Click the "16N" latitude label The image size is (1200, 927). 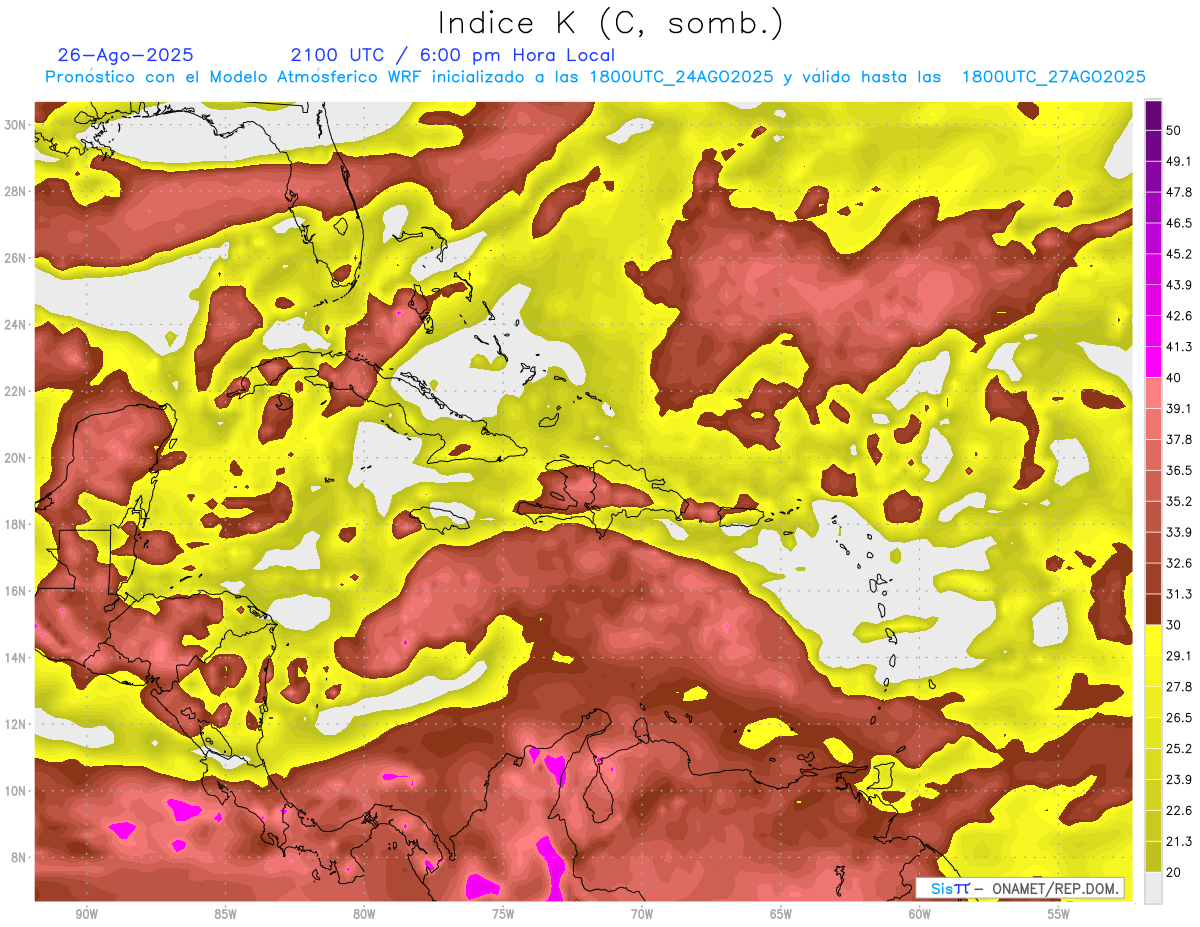coord(17,591)
